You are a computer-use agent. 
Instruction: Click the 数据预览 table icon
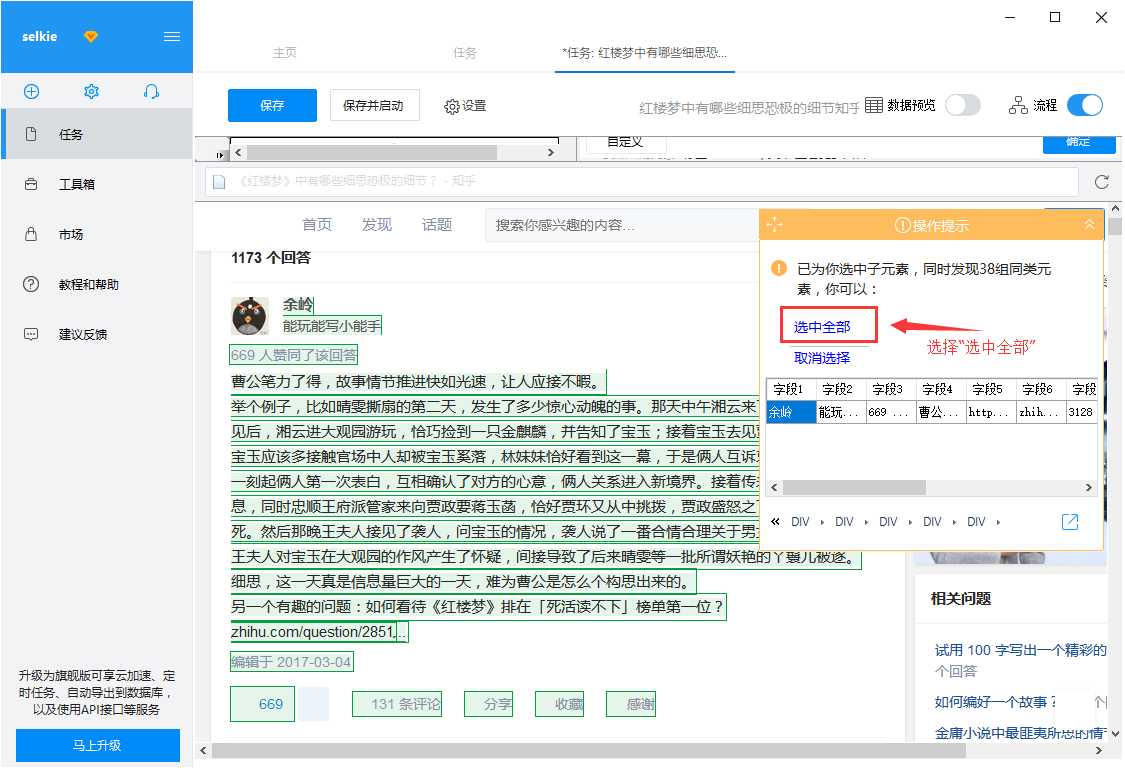tap(873, 106)
